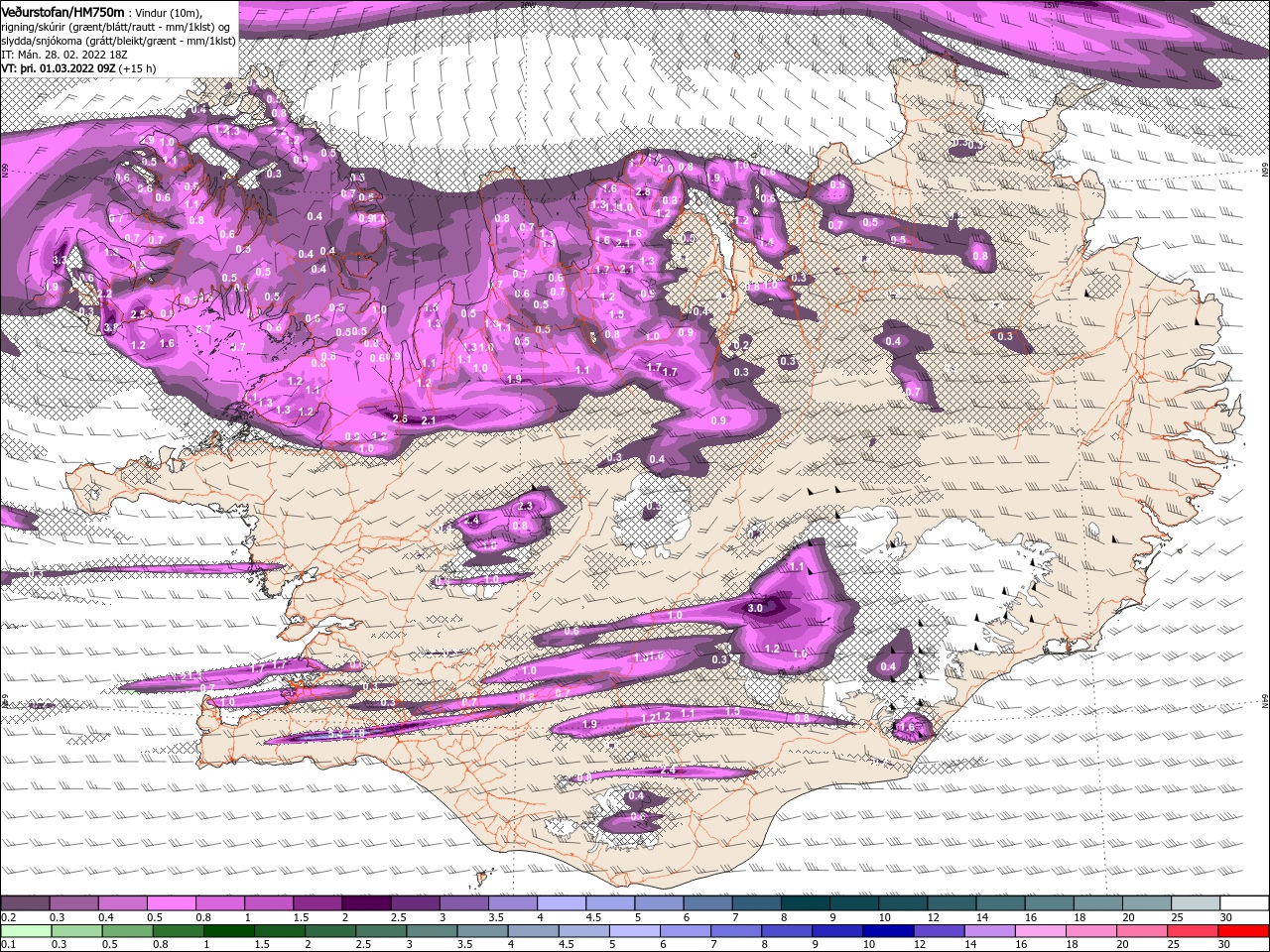Select the valid time line 'VT: þri. 01.03.2022 09Z'
The image size is (1270, 952).
coord(58,68)
